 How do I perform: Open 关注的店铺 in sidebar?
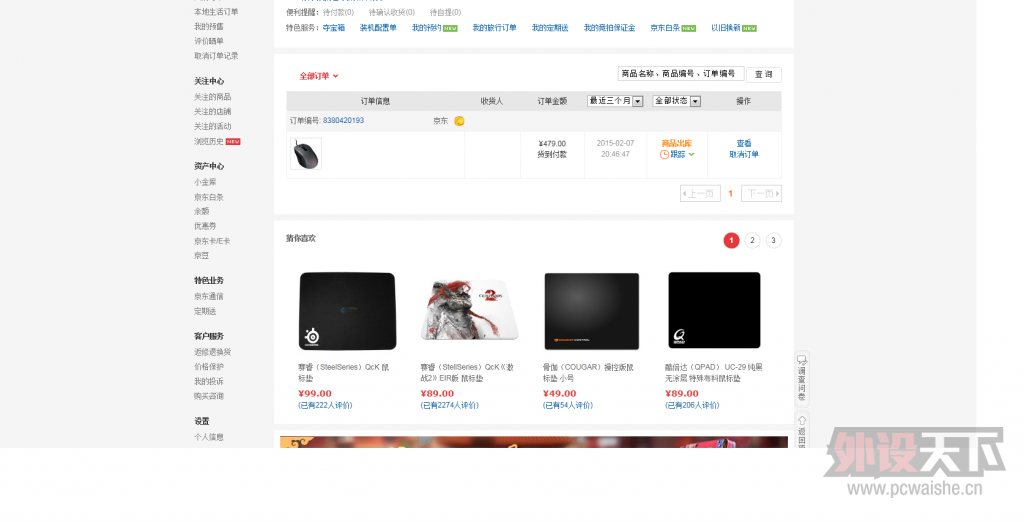212,112
